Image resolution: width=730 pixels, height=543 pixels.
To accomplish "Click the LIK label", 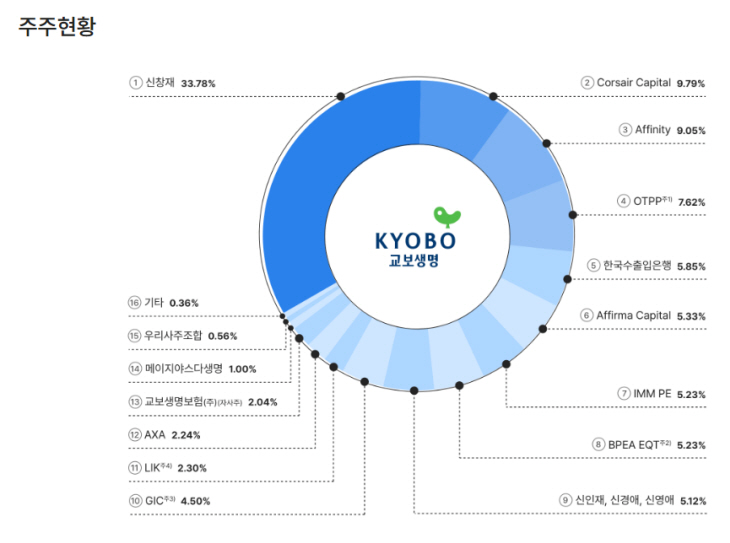I will pyautogui.click(x=158, y=468).
